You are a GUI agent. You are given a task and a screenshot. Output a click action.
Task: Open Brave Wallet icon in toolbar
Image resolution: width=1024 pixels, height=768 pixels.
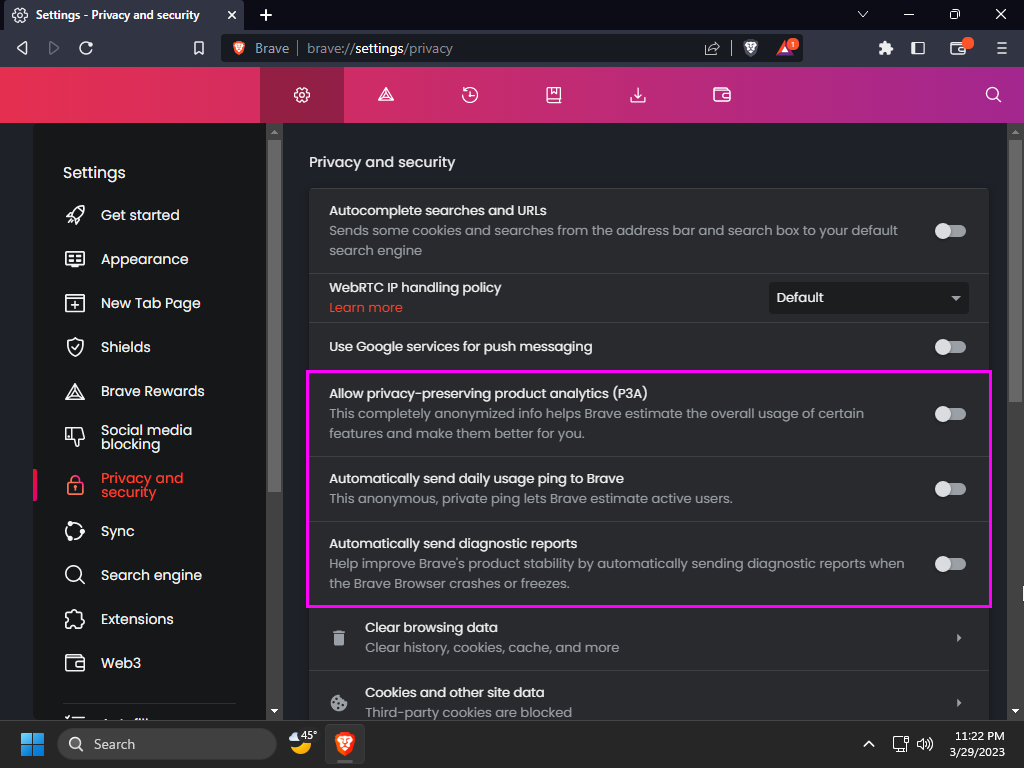(960, 47)
